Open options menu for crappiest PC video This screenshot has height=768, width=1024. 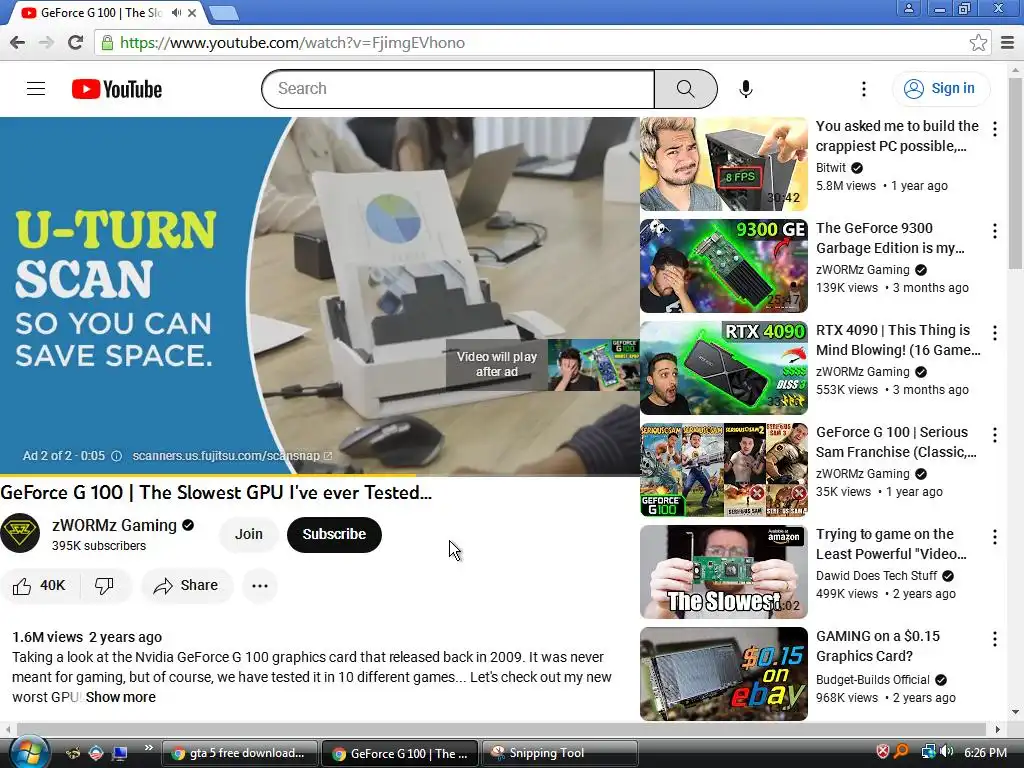point(995,129)
